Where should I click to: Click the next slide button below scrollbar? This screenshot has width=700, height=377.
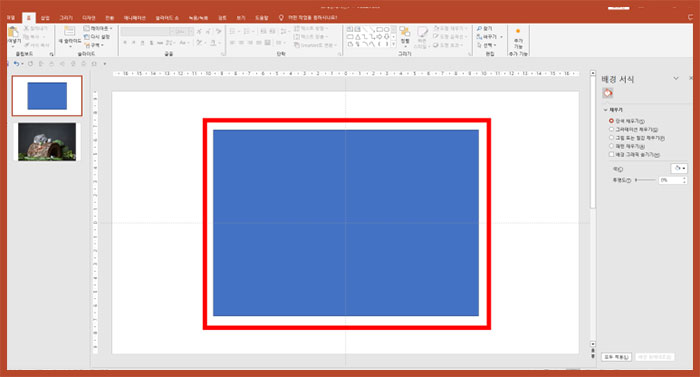point(593,356)
